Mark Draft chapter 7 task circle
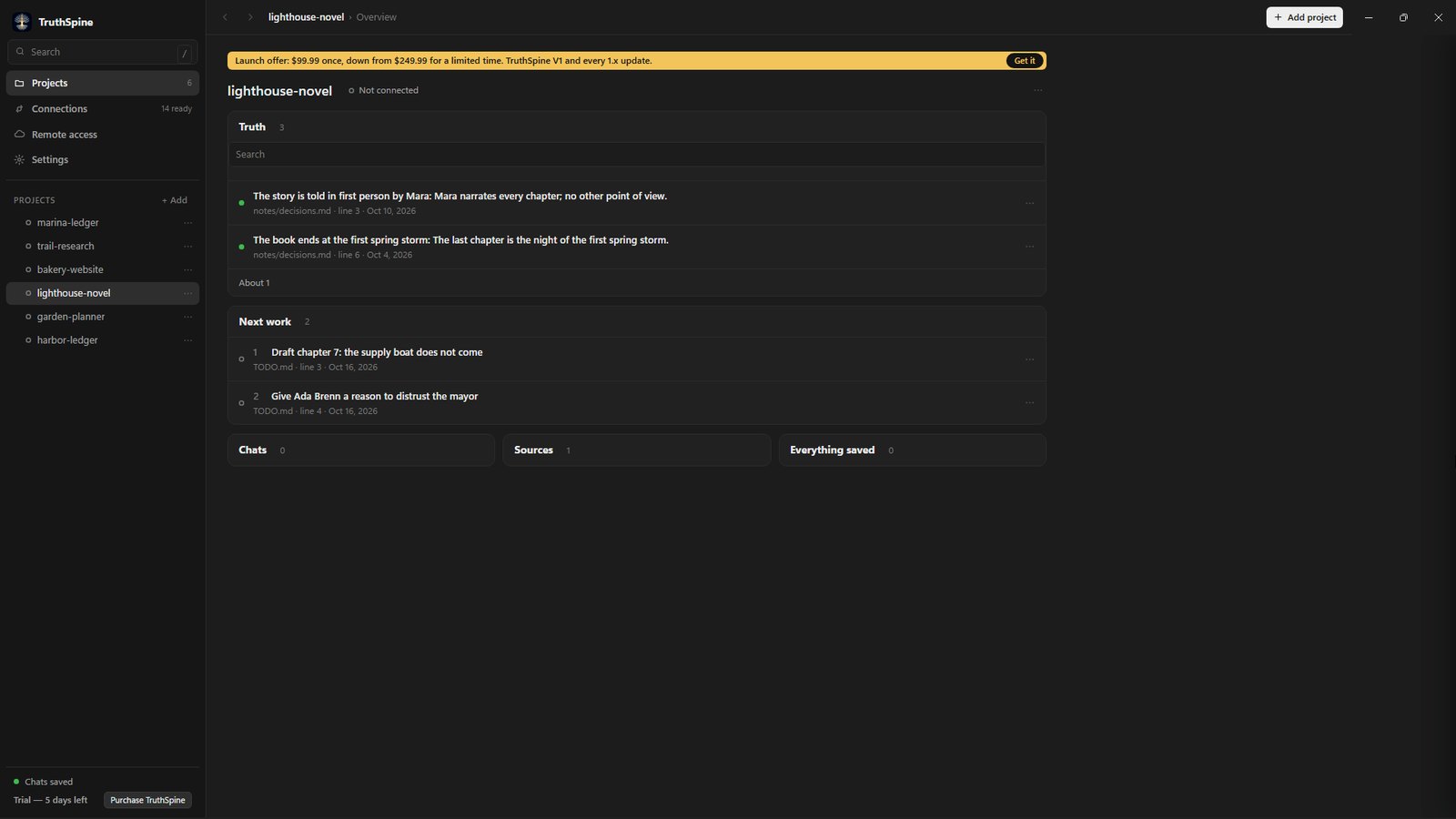The width and height of the screenshot is (1456, 819). (241, 359)
